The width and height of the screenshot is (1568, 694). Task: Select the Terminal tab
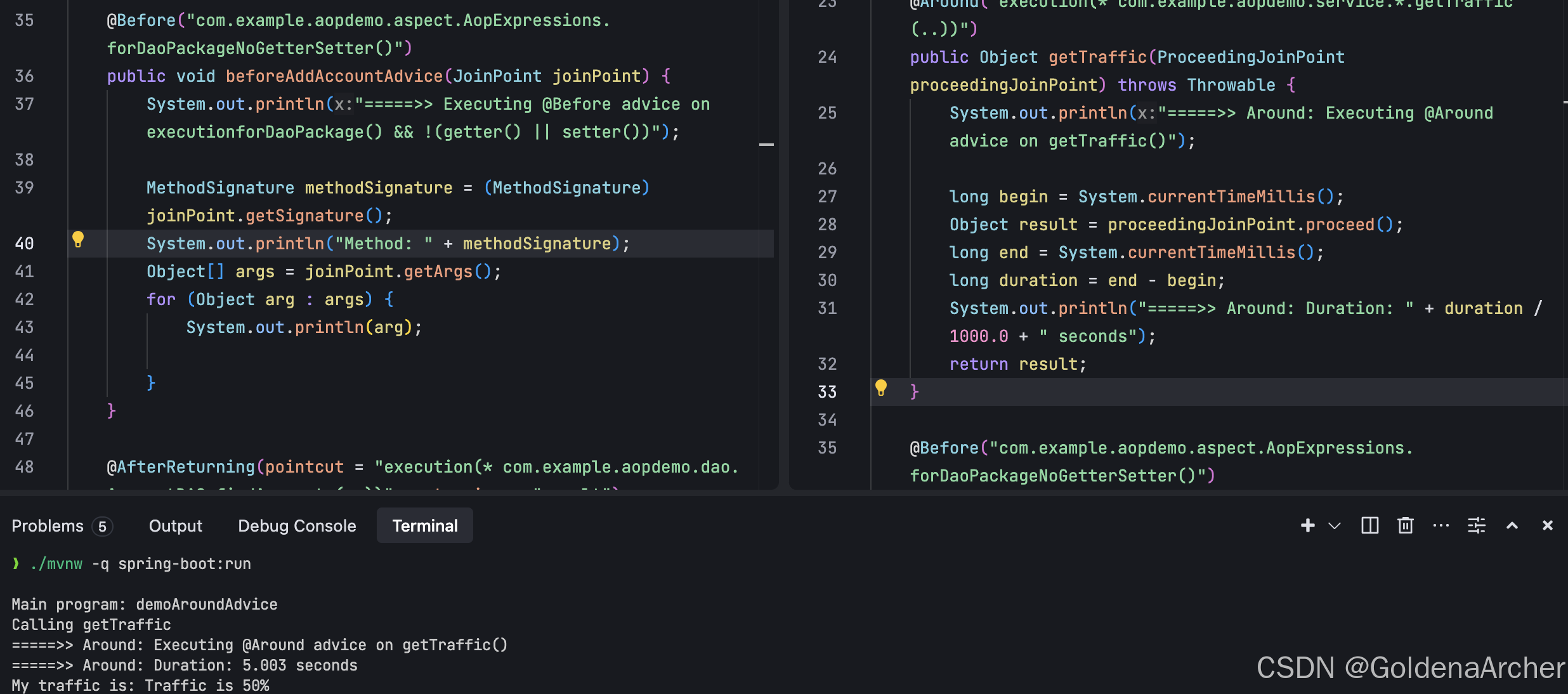point(424,526)
